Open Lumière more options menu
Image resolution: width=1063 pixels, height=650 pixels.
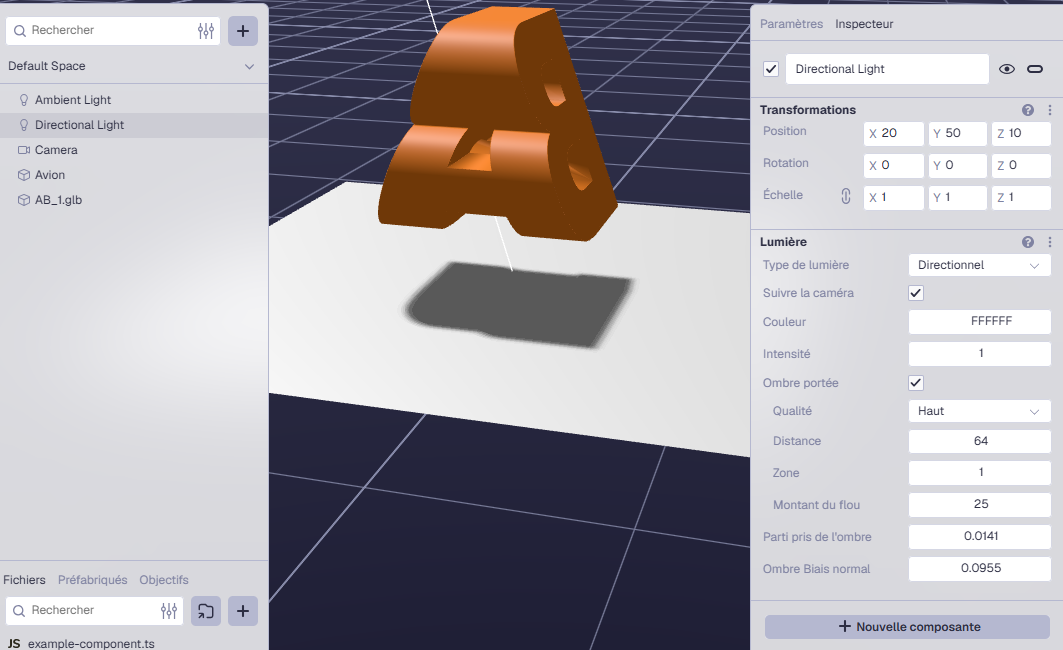click(x=1049, y=242)
